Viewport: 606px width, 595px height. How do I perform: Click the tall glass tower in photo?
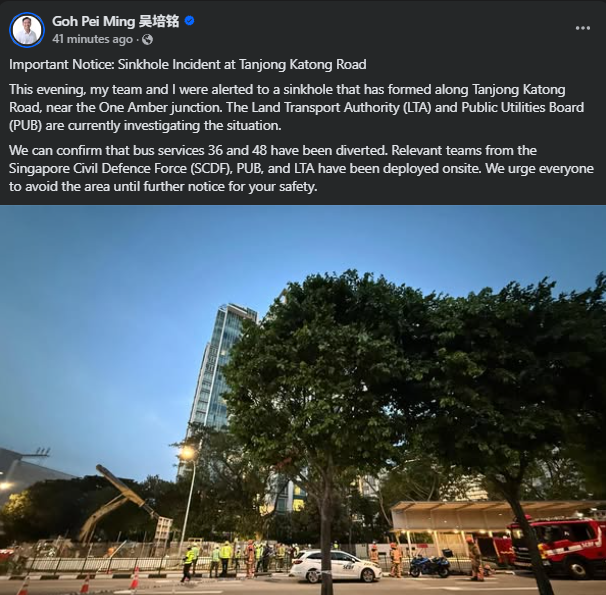pos(217,386)
